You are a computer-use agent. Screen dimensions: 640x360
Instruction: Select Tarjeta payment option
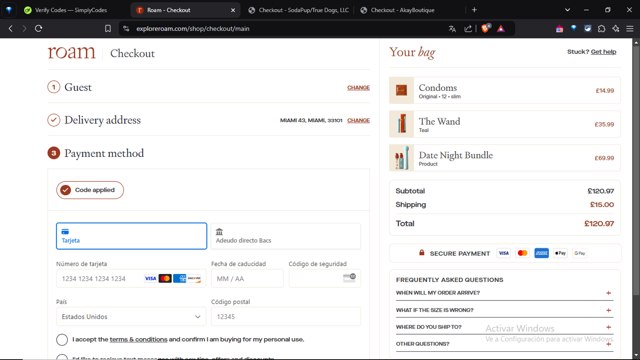131,236
